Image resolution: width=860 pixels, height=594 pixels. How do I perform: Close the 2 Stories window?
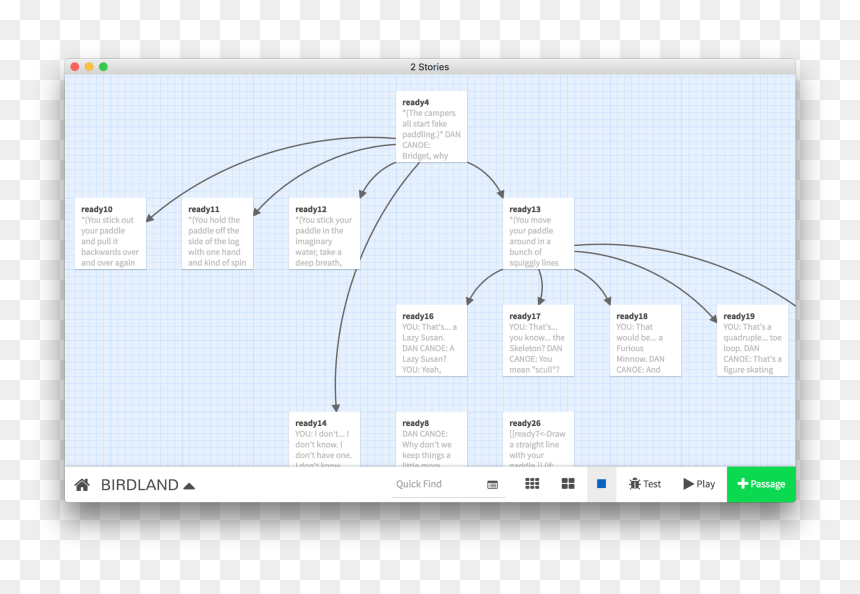(x=75, y=67)
